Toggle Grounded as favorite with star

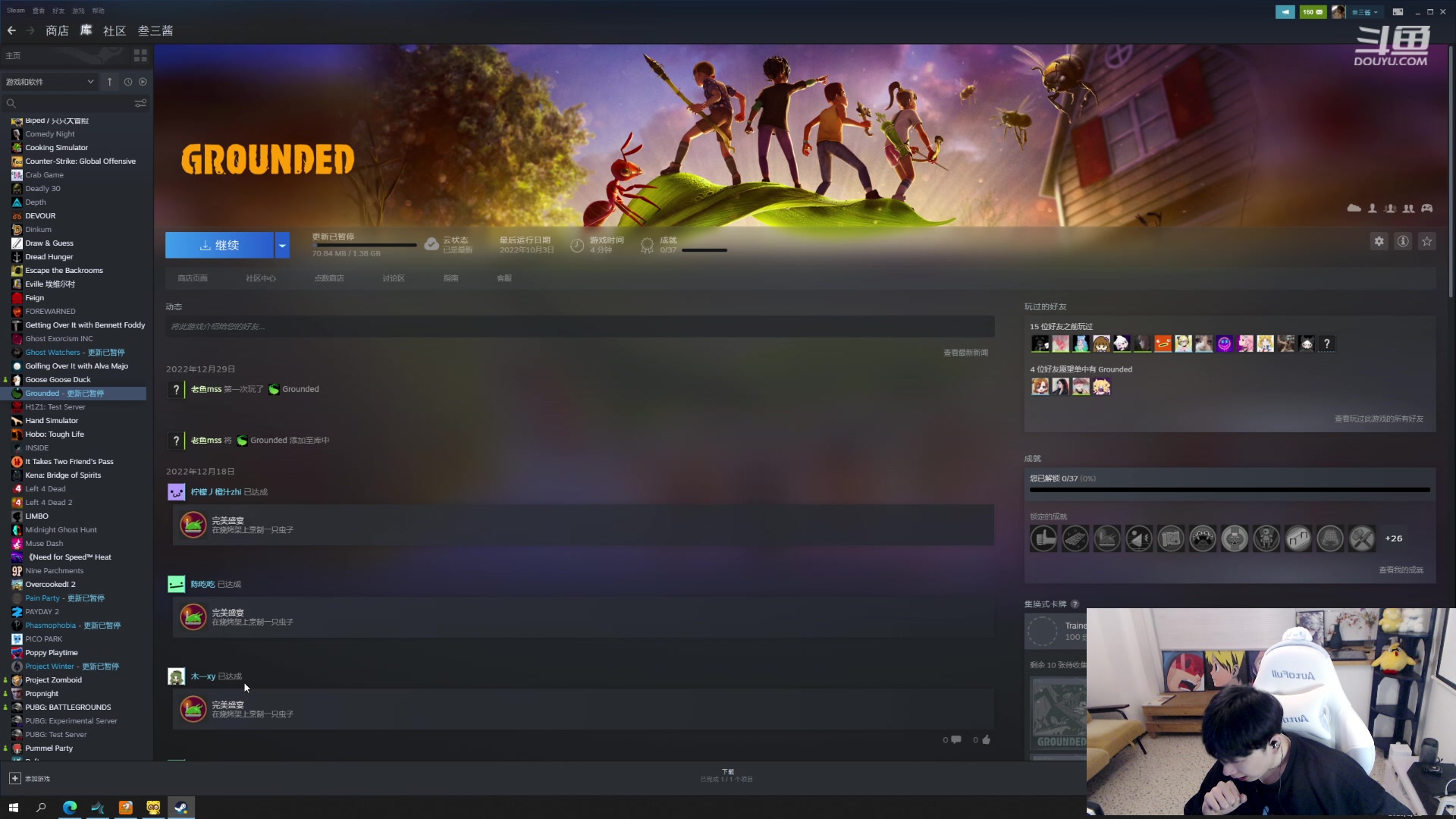(1427, 241)
